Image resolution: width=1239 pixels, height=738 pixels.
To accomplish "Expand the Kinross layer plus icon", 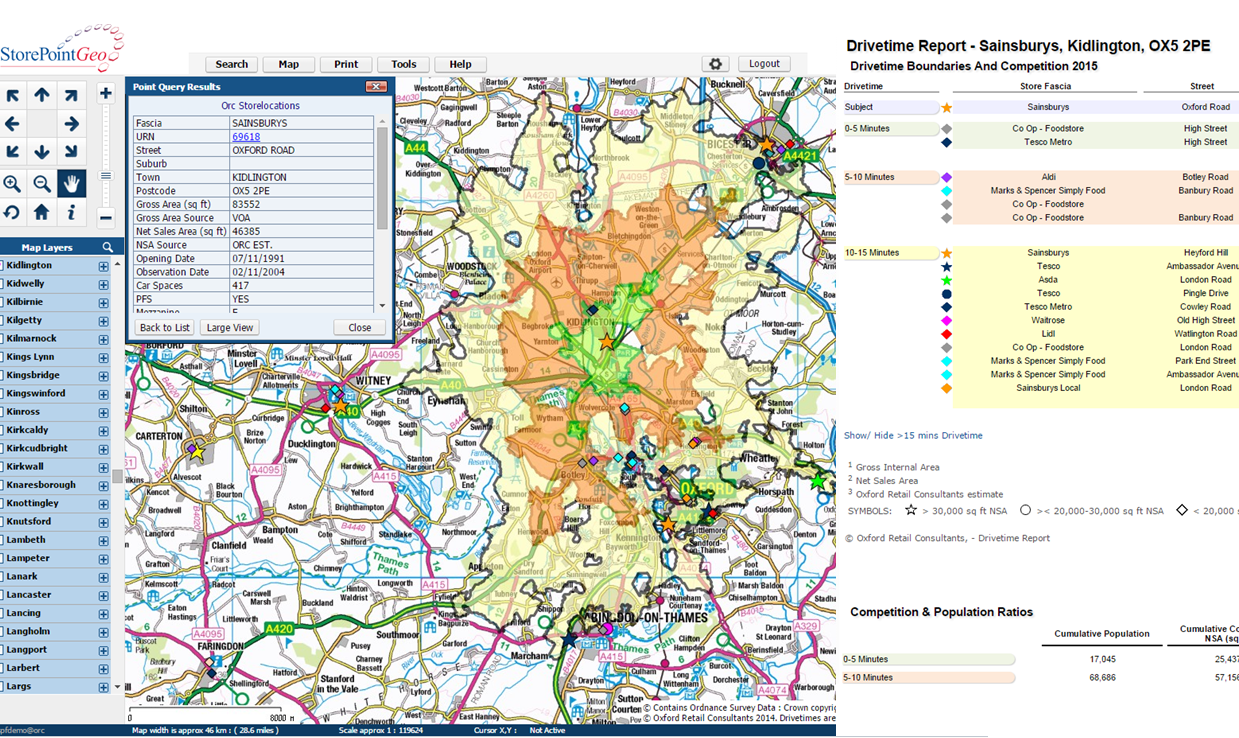I will pos(103,412).
